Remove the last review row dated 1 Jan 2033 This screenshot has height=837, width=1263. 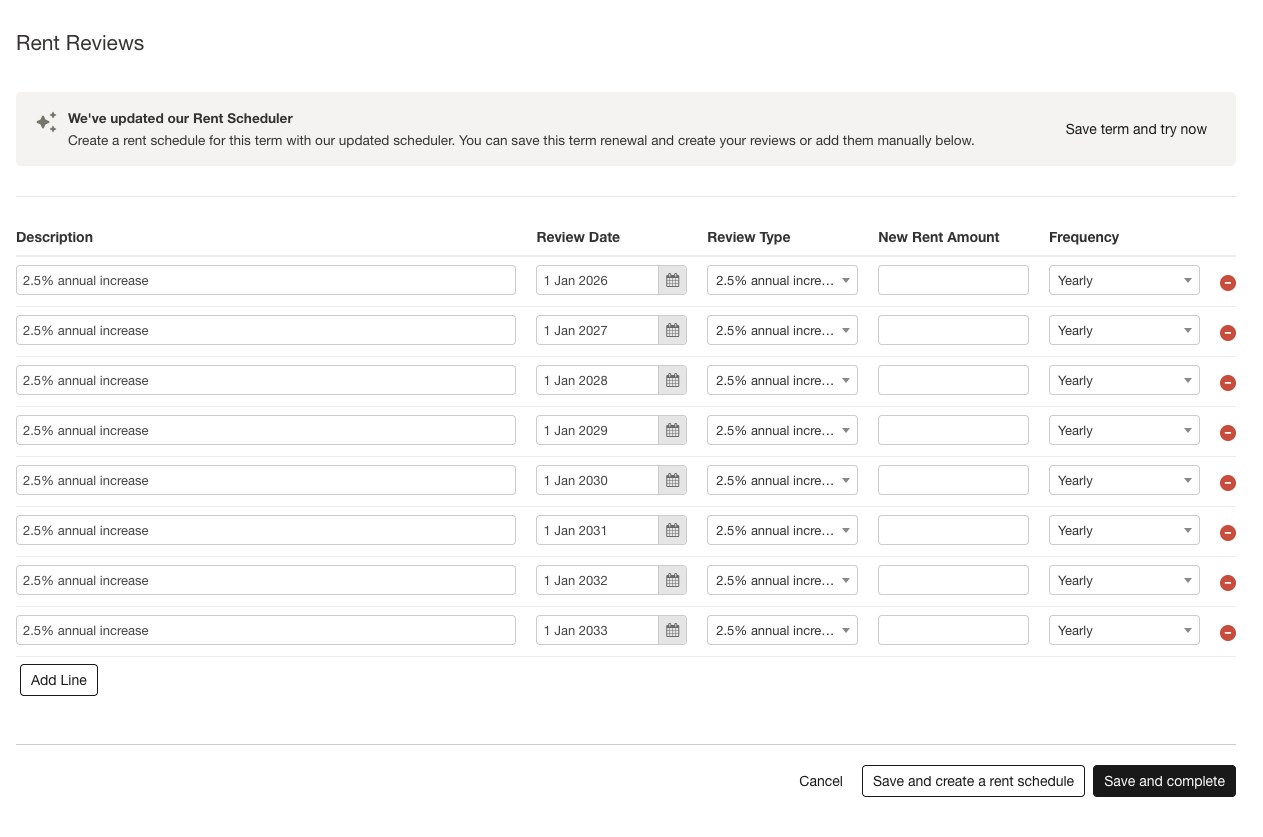pos(1227,633)
